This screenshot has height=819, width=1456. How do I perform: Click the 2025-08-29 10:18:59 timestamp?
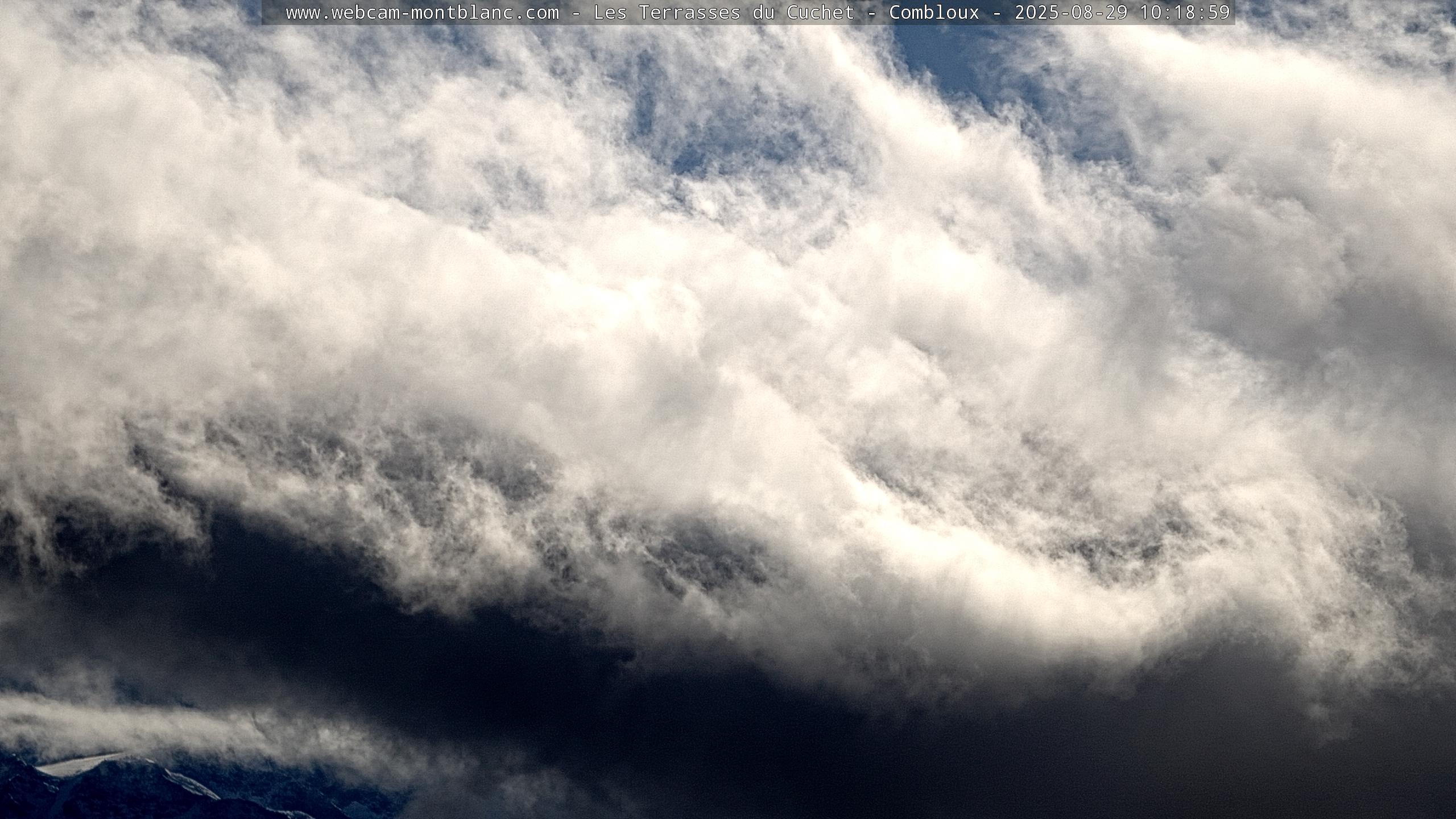(1123, 13)
